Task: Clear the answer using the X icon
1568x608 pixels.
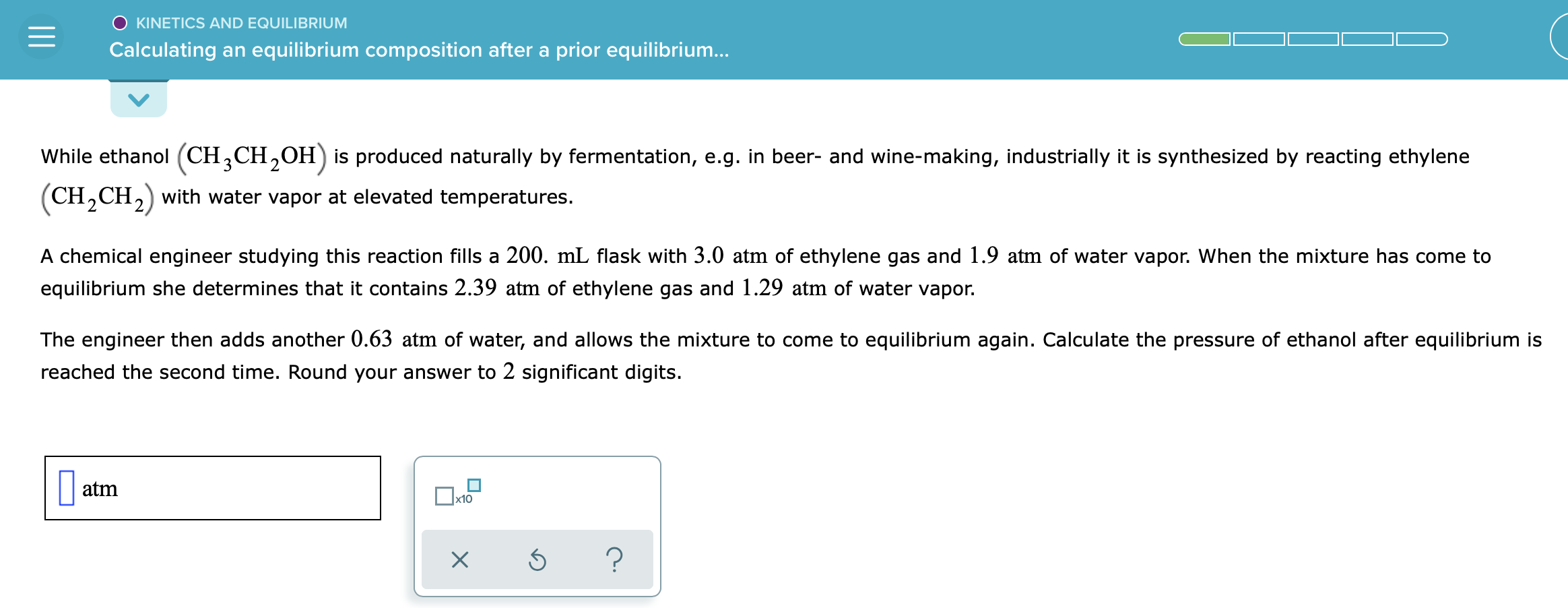Action: coord(459,559)
